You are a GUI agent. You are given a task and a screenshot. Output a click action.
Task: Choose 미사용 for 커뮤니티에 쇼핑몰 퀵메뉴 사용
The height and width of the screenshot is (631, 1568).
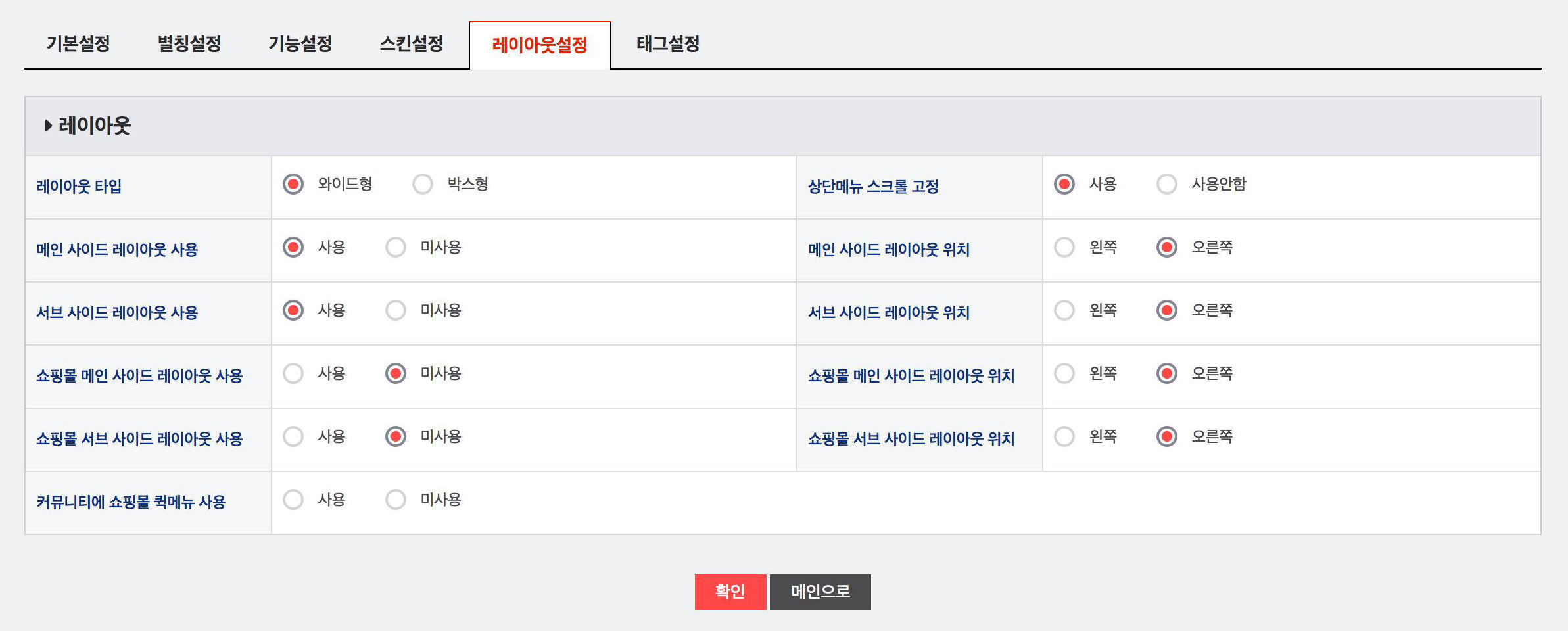(396, 500)
